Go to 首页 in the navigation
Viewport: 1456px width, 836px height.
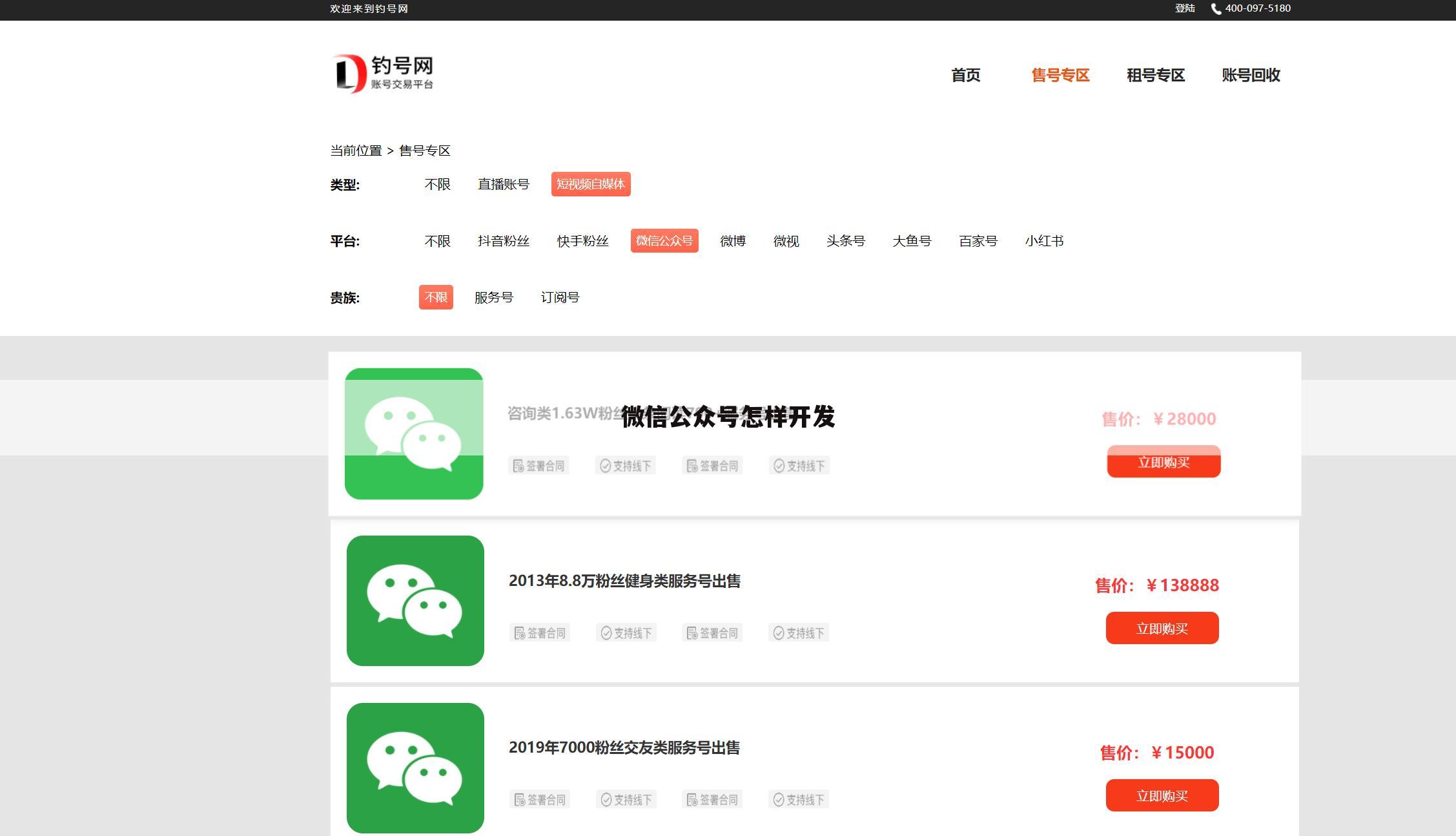point(966,75)
